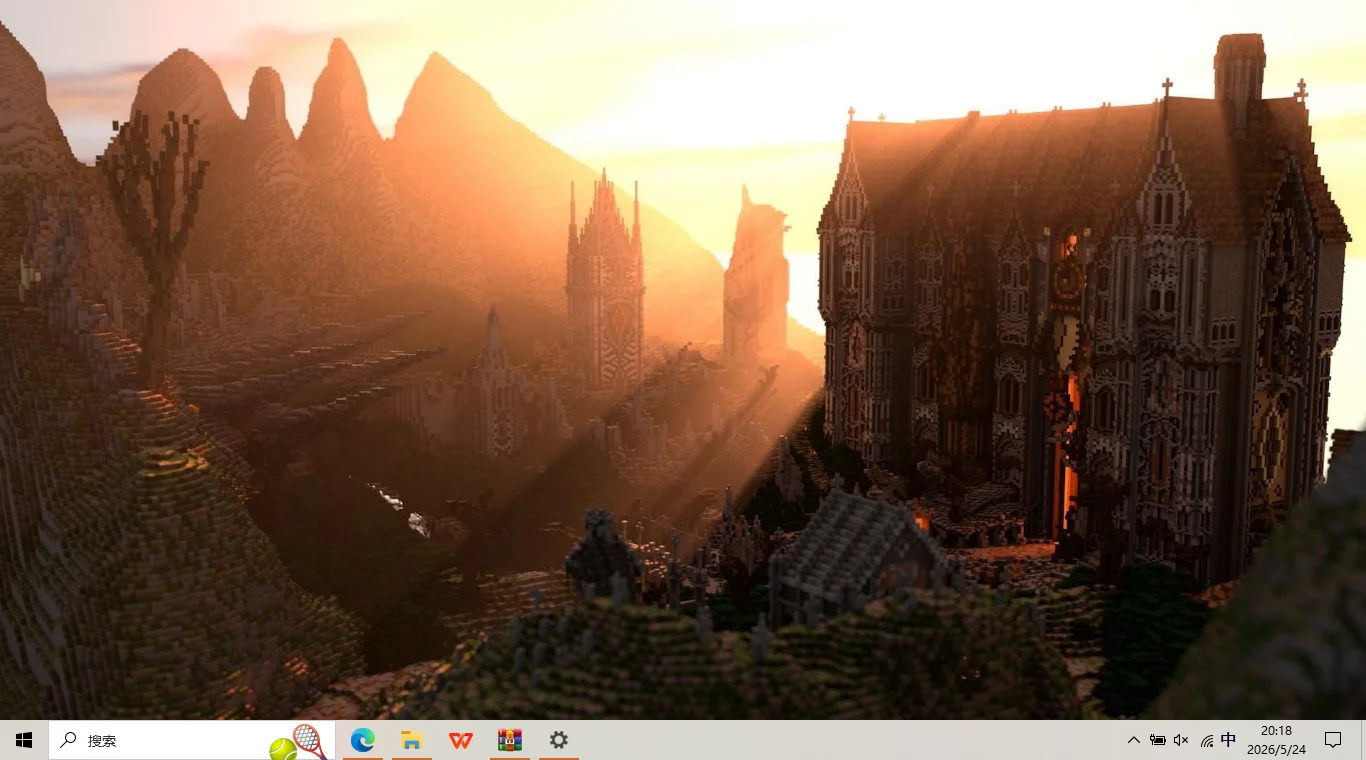Open File Explorer from the taskbar
The image size is (1366, 760).
(x=411, y=740)
